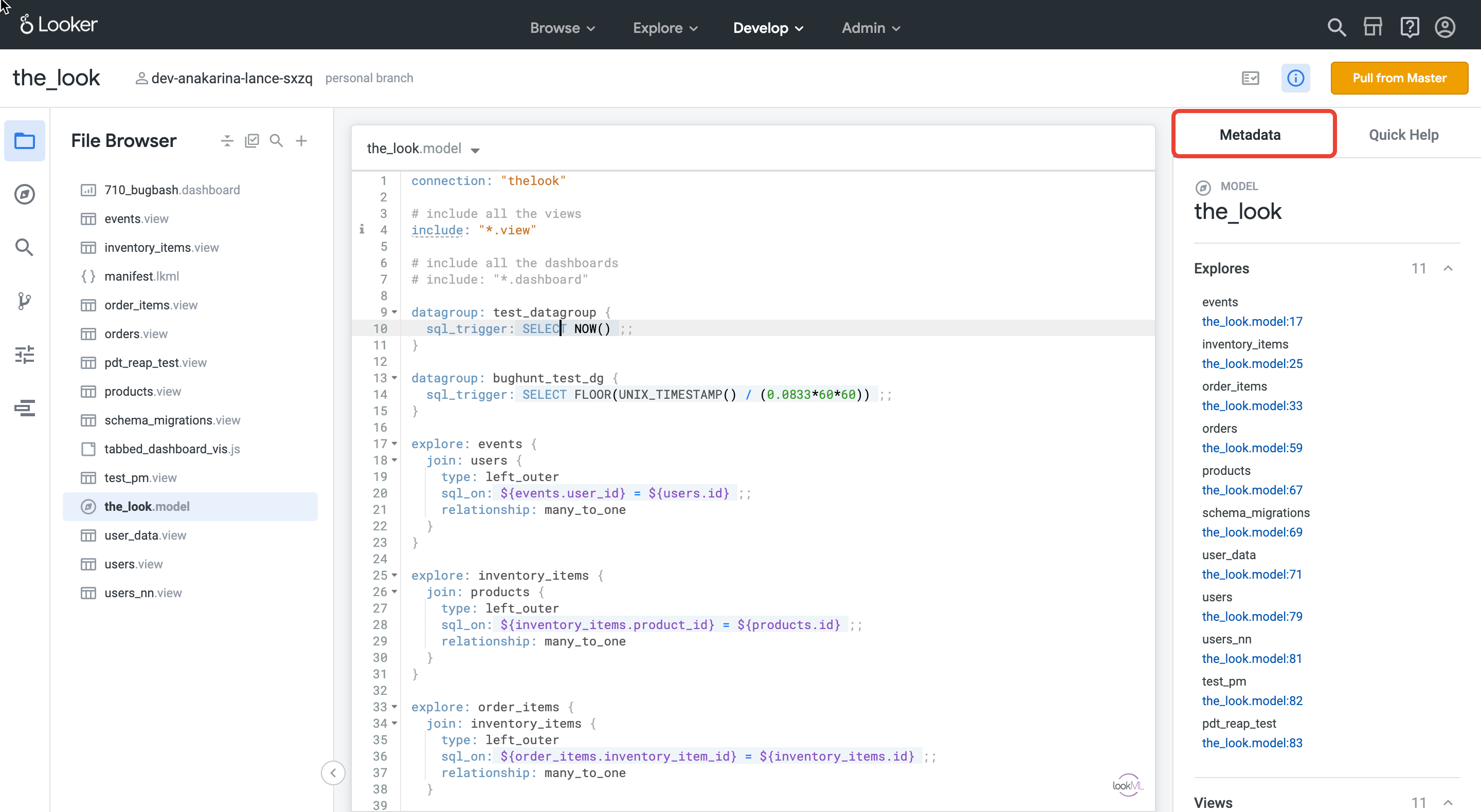Open the orders.view file

[x=136, y=334]
